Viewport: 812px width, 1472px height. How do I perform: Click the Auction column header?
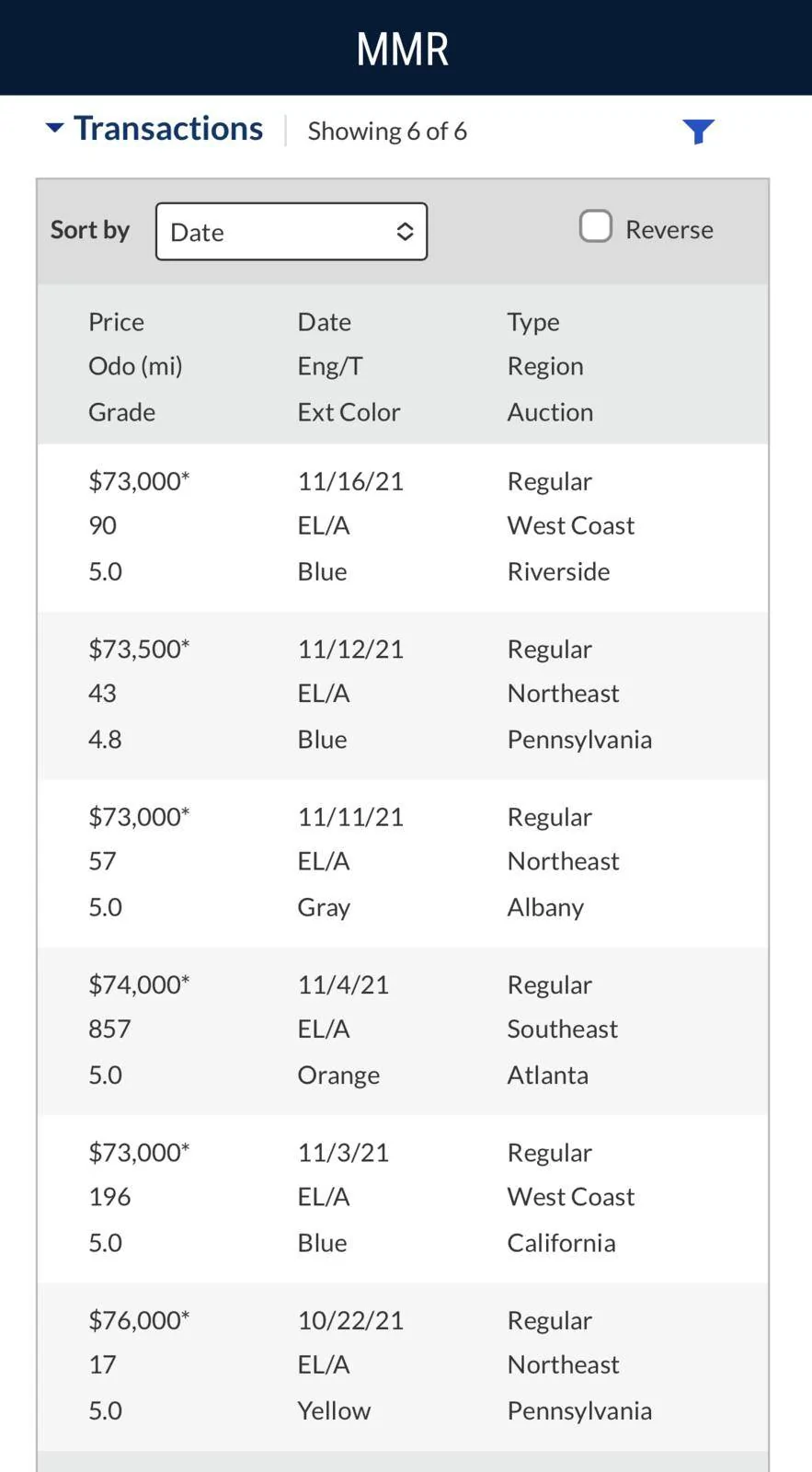(x=550, y=412)
